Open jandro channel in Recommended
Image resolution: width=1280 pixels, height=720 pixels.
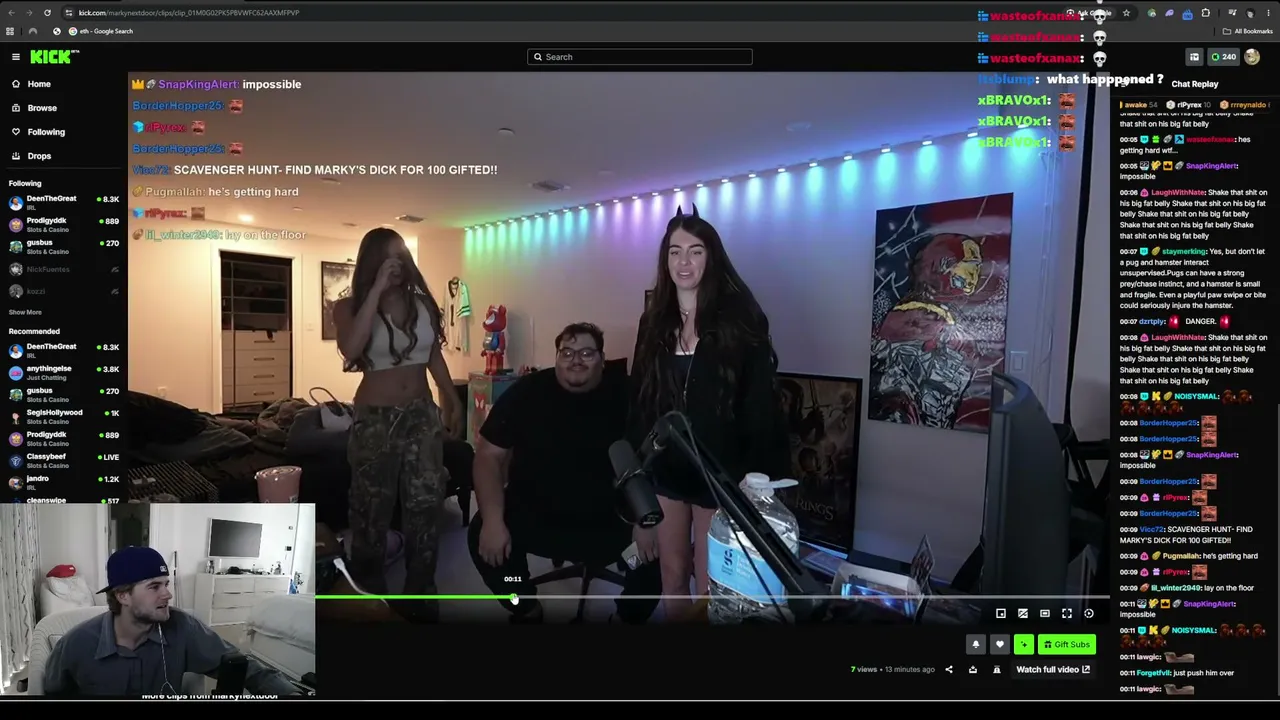pyautogui.click(x=62, y=482)
